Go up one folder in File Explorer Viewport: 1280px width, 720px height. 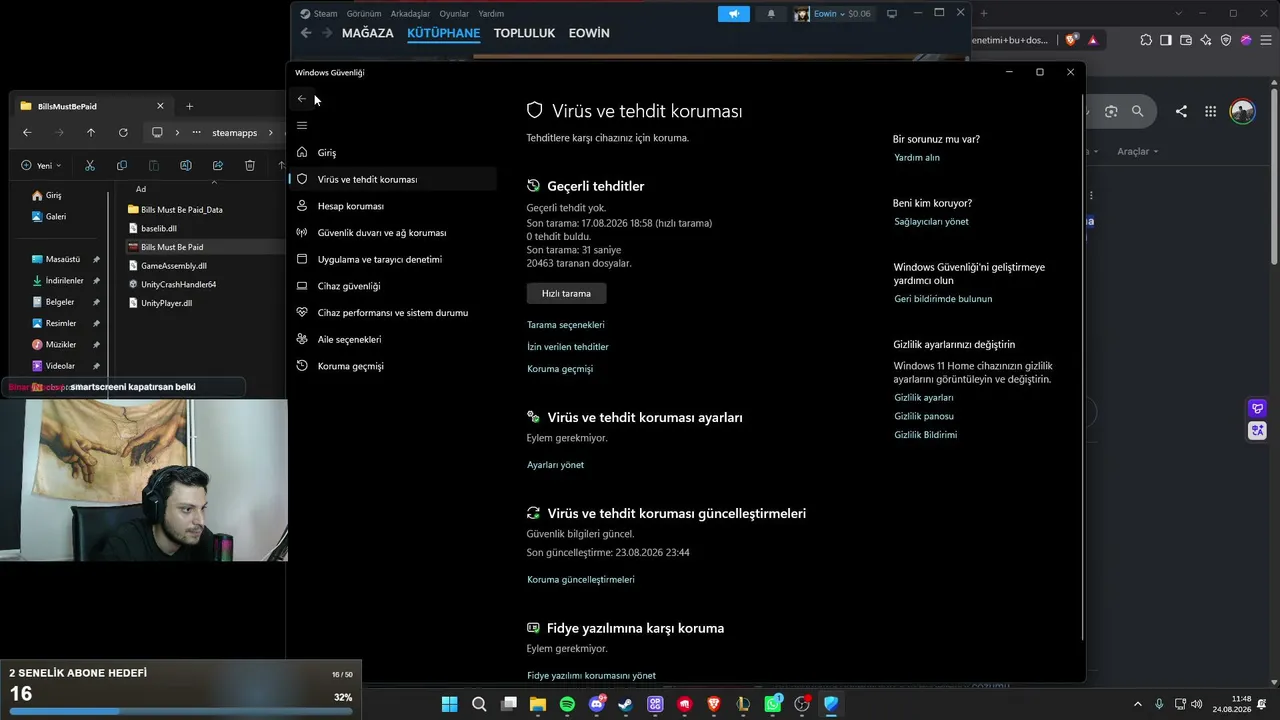point(91,132)
